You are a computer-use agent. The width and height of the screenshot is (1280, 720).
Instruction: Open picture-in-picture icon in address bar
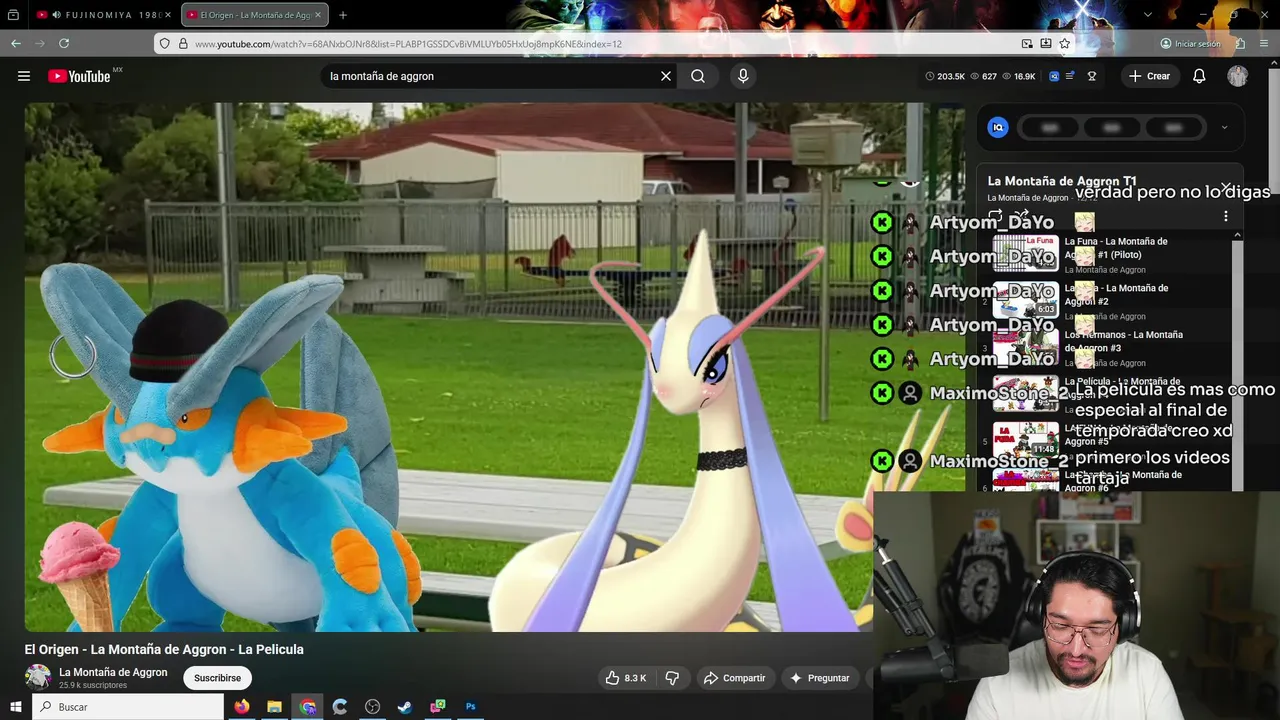(x=1027, y=44)
